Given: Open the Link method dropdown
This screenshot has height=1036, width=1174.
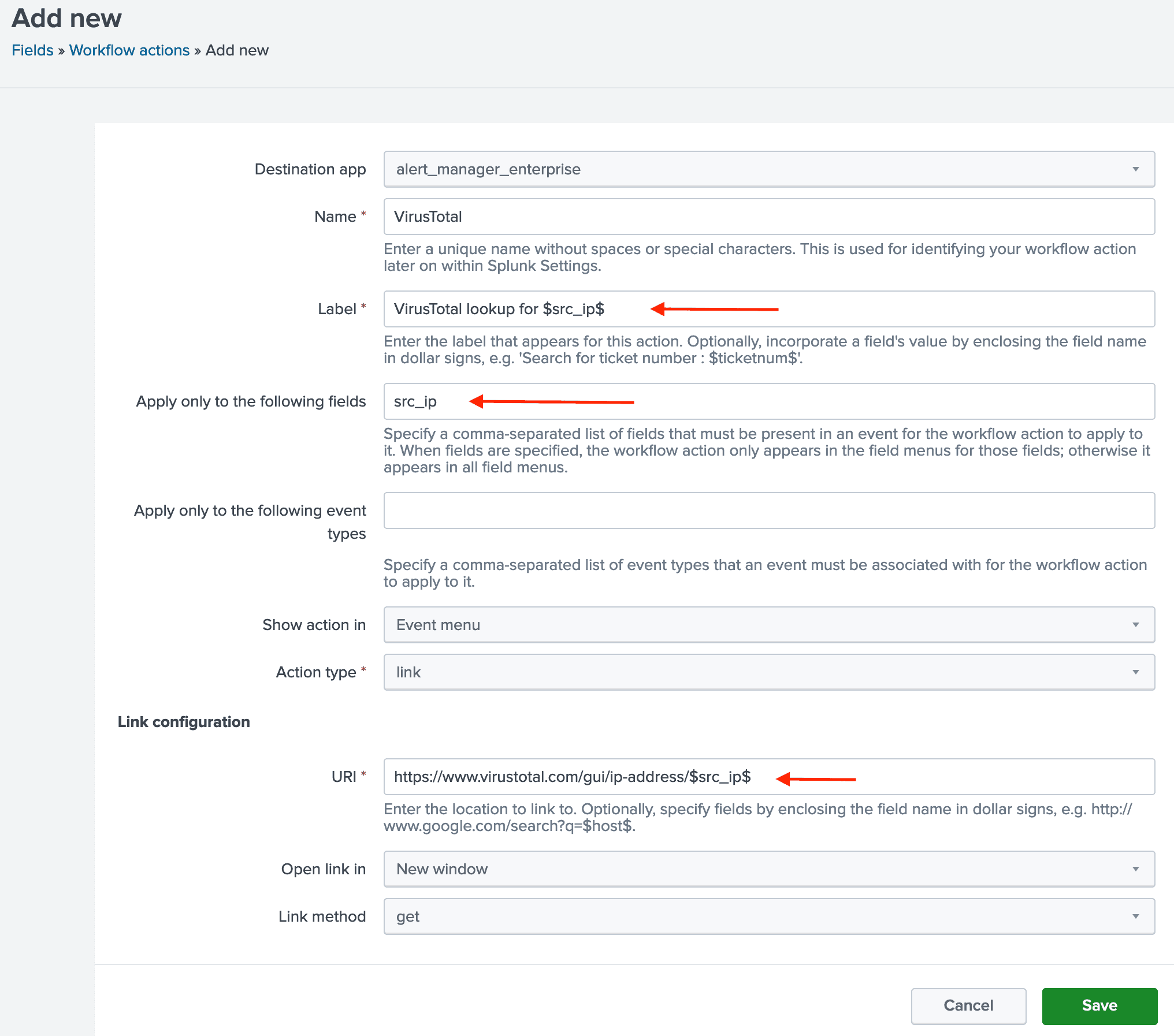Looking at the screenshot, I should pyautogui.click(x=768, y=916).
